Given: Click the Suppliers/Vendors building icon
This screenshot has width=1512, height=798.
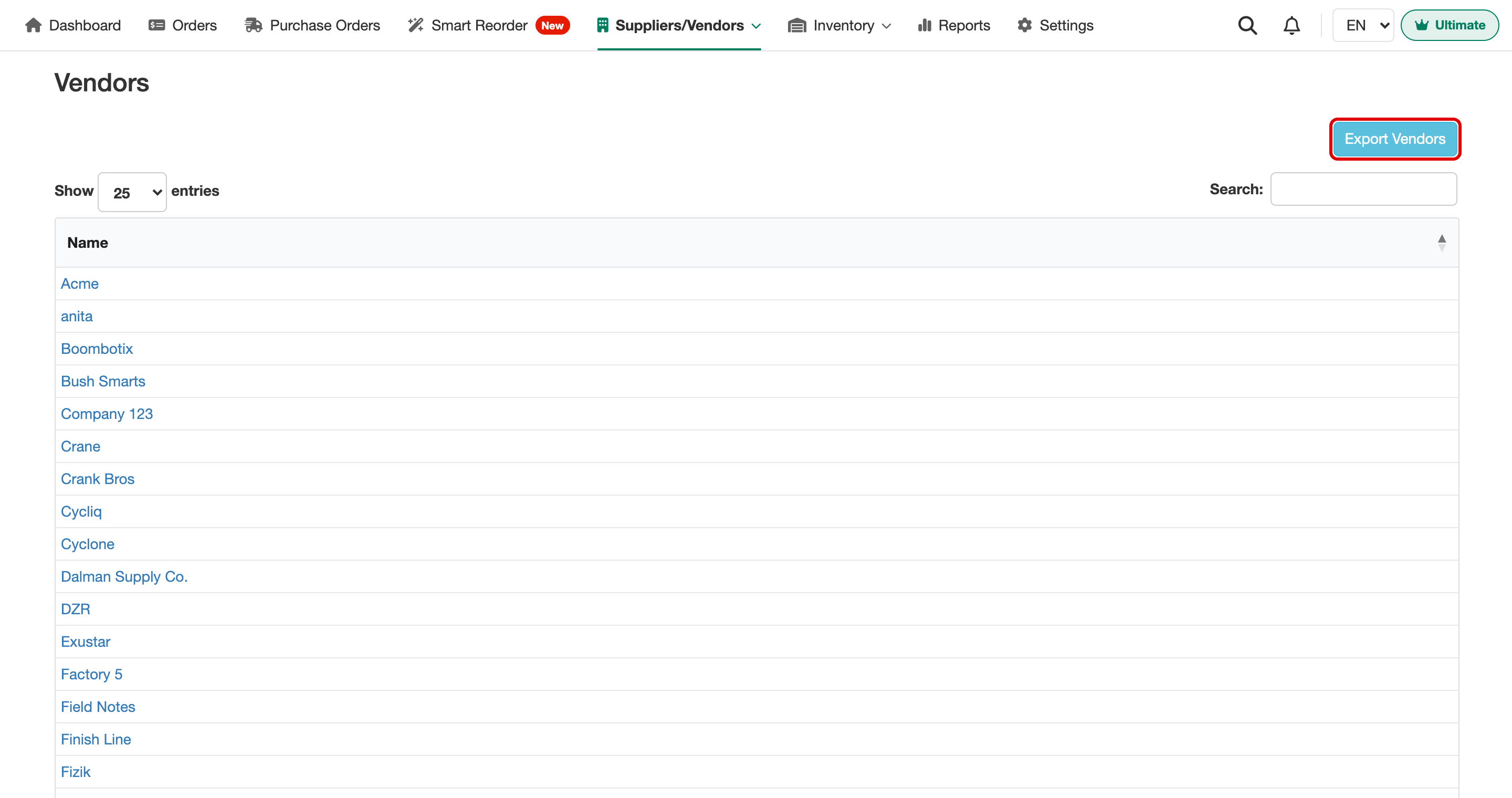Looking at the screenshot, I should point(603,25).
